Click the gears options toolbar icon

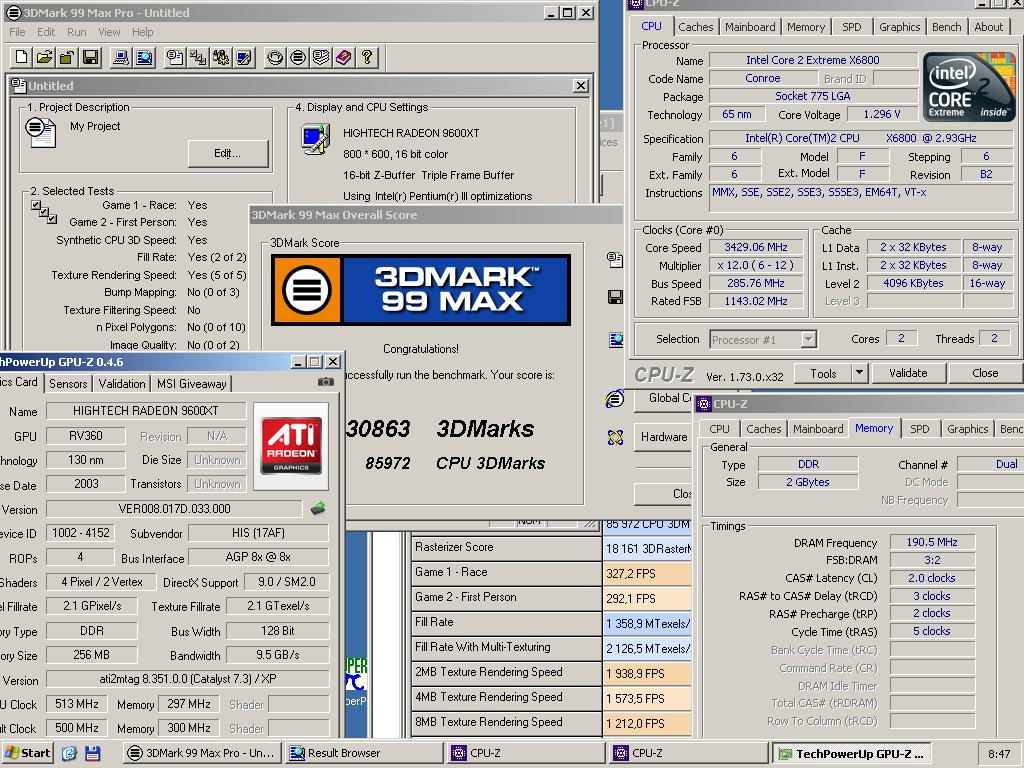(220, 57)
